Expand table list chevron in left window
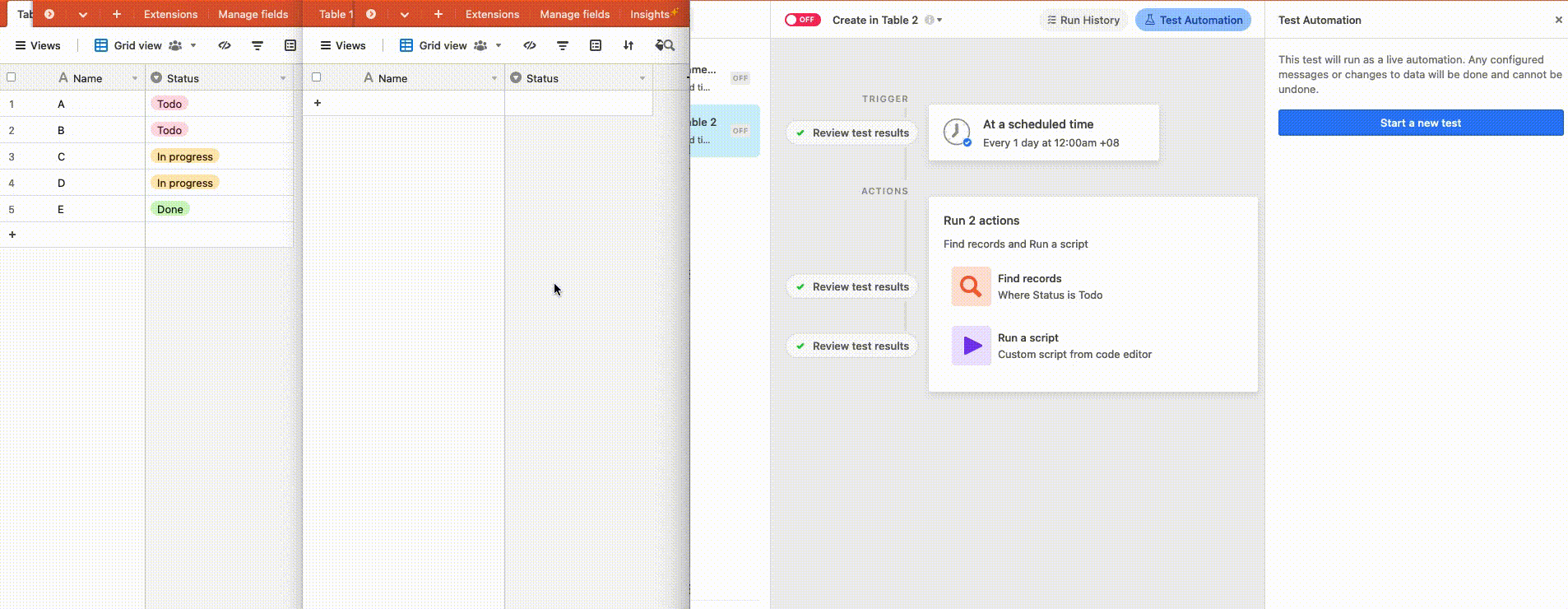This screenshot has width=1568, height=609. pos(83,14)
